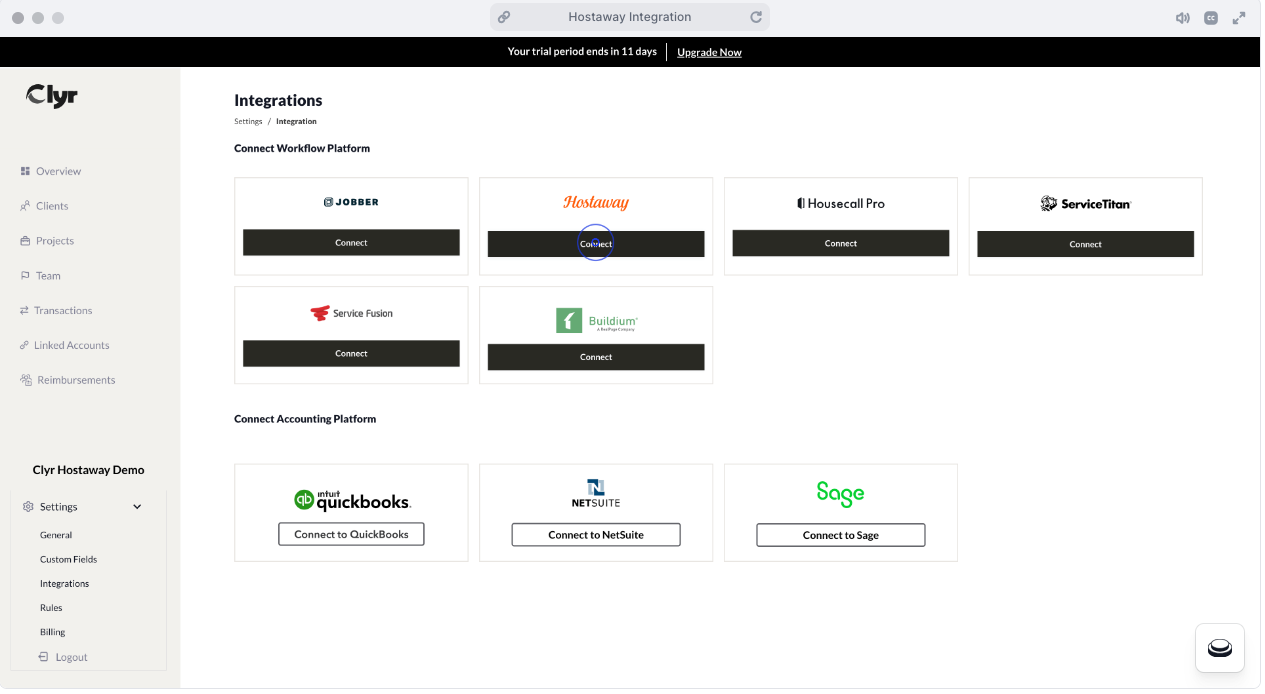Screen dimensions: 1265x694
Task: Click the Clyr Hostaway Demo account name
Action: (89, 470)
